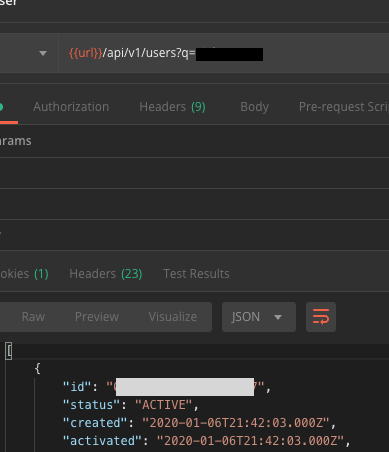The height and width of the screenshot is (452, 389).
Task: Click the "activated" timestamp value
Action: [x=250, y=441]
